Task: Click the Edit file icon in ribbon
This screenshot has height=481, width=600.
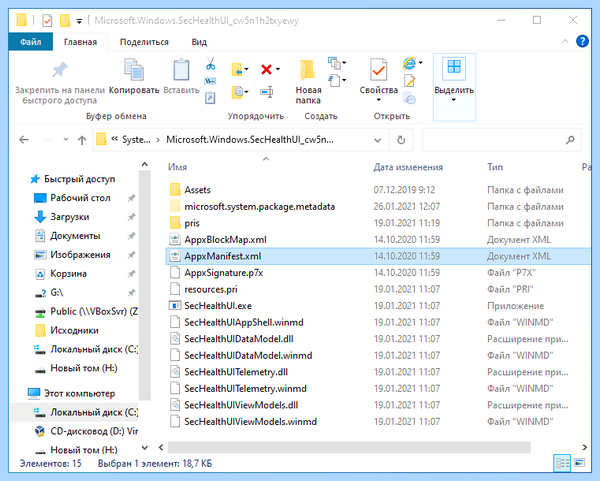Action: click(x=409, y=81)
